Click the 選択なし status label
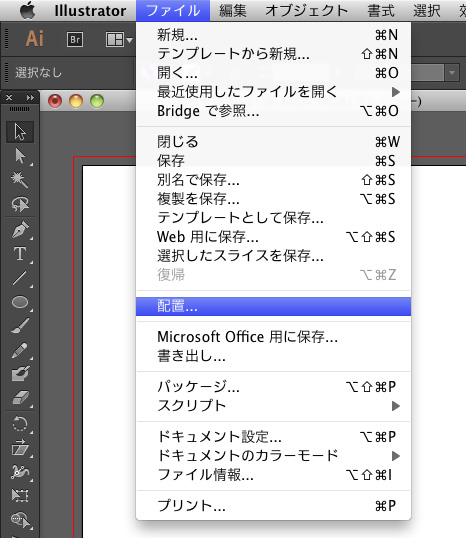The image size is (466, 538). pyautogui.click(x=38, y=73)
